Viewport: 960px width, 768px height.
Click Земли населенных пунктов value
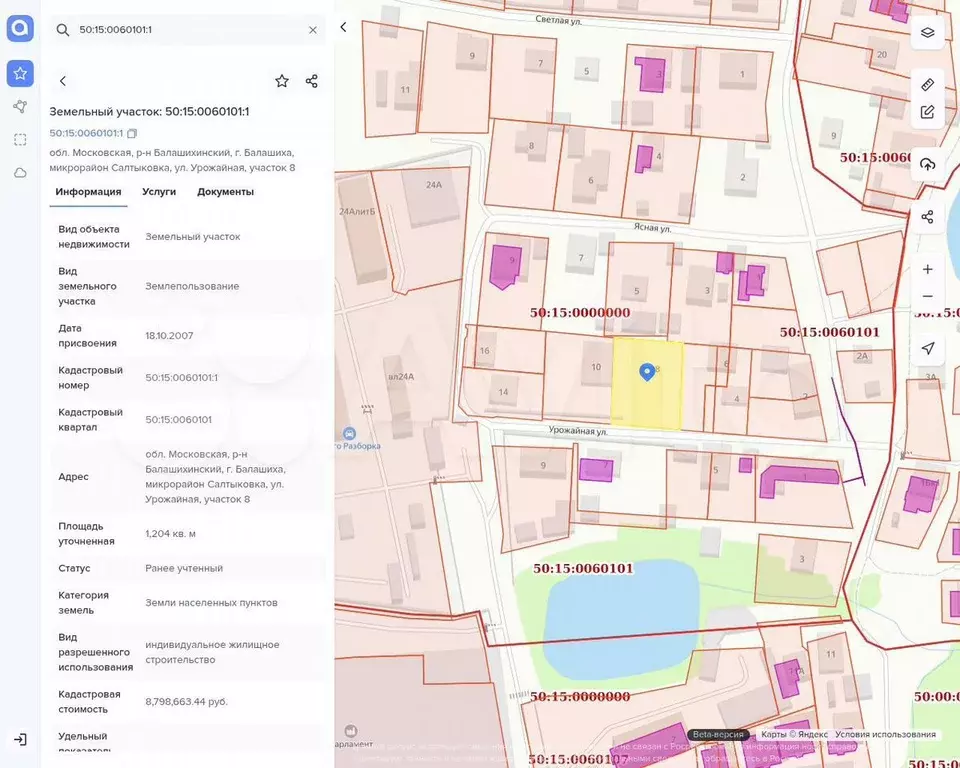tap(211, 603)
